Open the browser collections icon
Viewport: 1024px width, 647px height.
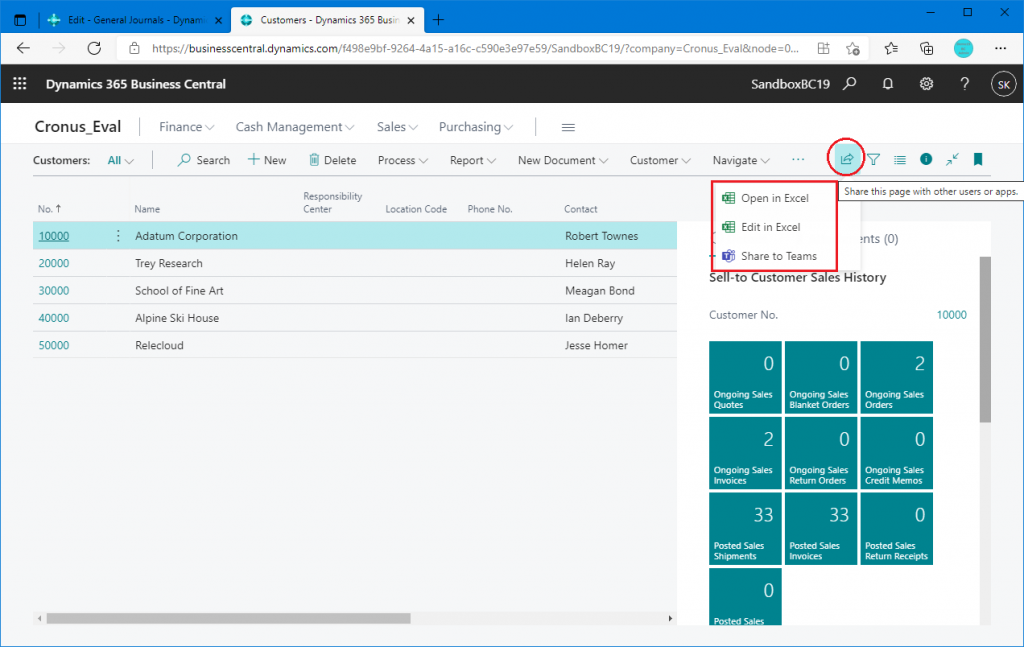pos(926,48)
